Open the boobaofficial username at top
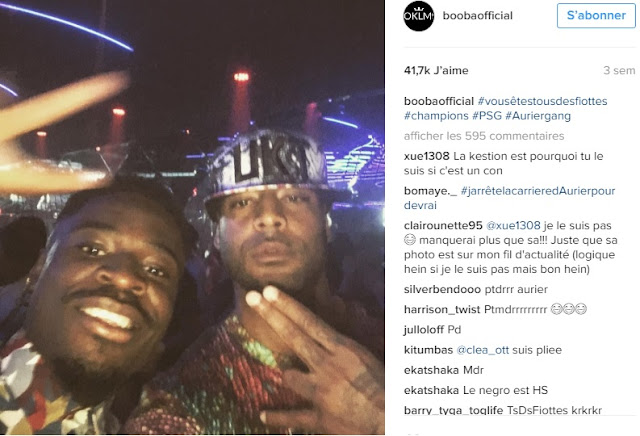 pyautogui.click(x=478, y=16)
